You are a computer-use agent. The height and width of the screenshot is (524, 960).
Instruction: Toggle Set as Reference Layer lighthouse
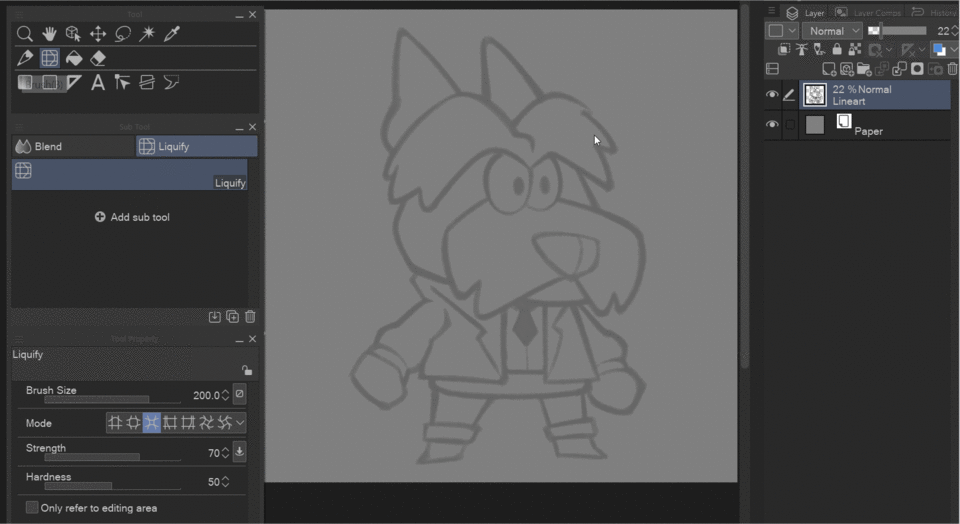(x=801, y=50)
